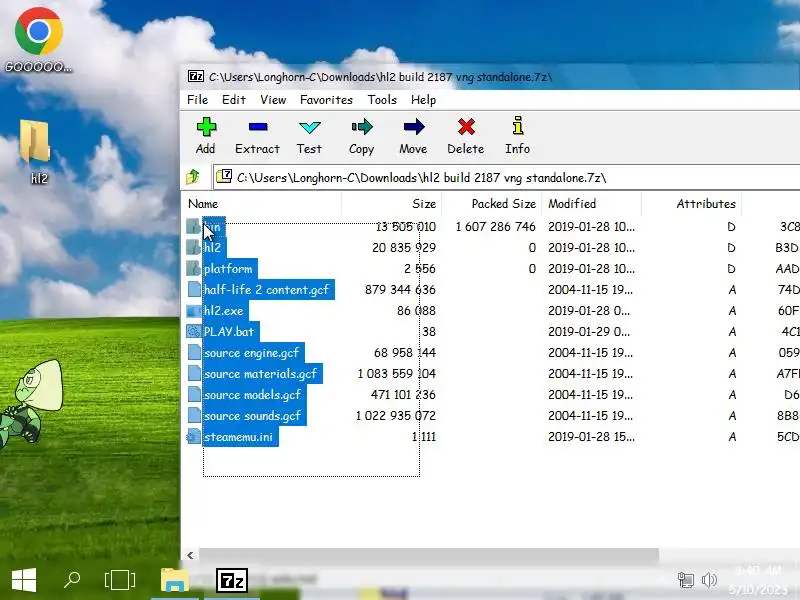Open the File menu

[x=197, y=100]
